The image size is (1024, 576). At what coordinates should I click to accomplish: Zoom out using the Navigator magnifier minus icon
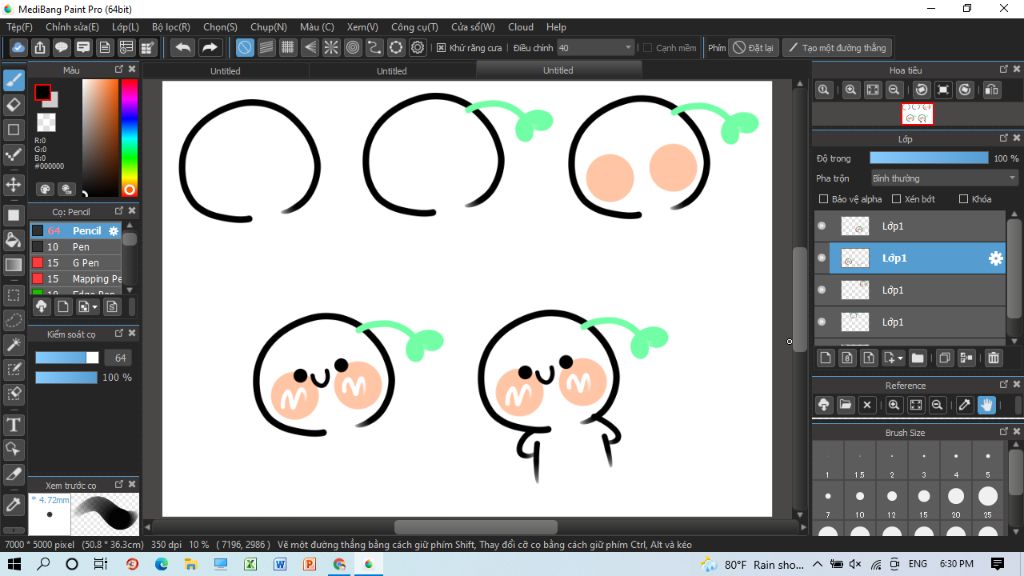(x=894, y=90)
